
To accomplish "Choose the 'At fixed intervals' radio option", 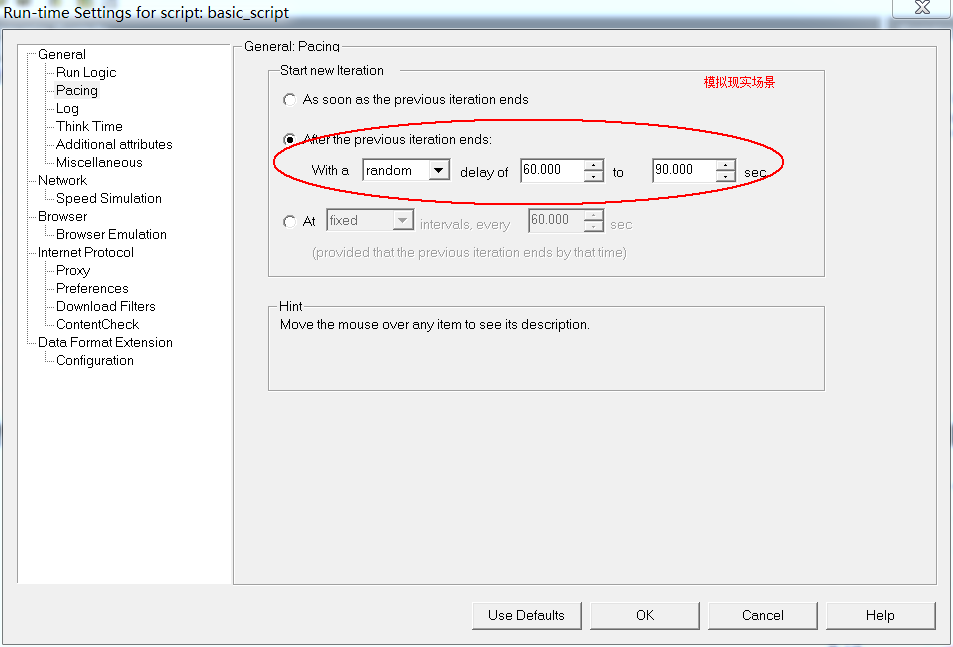I will coord(289,222).
